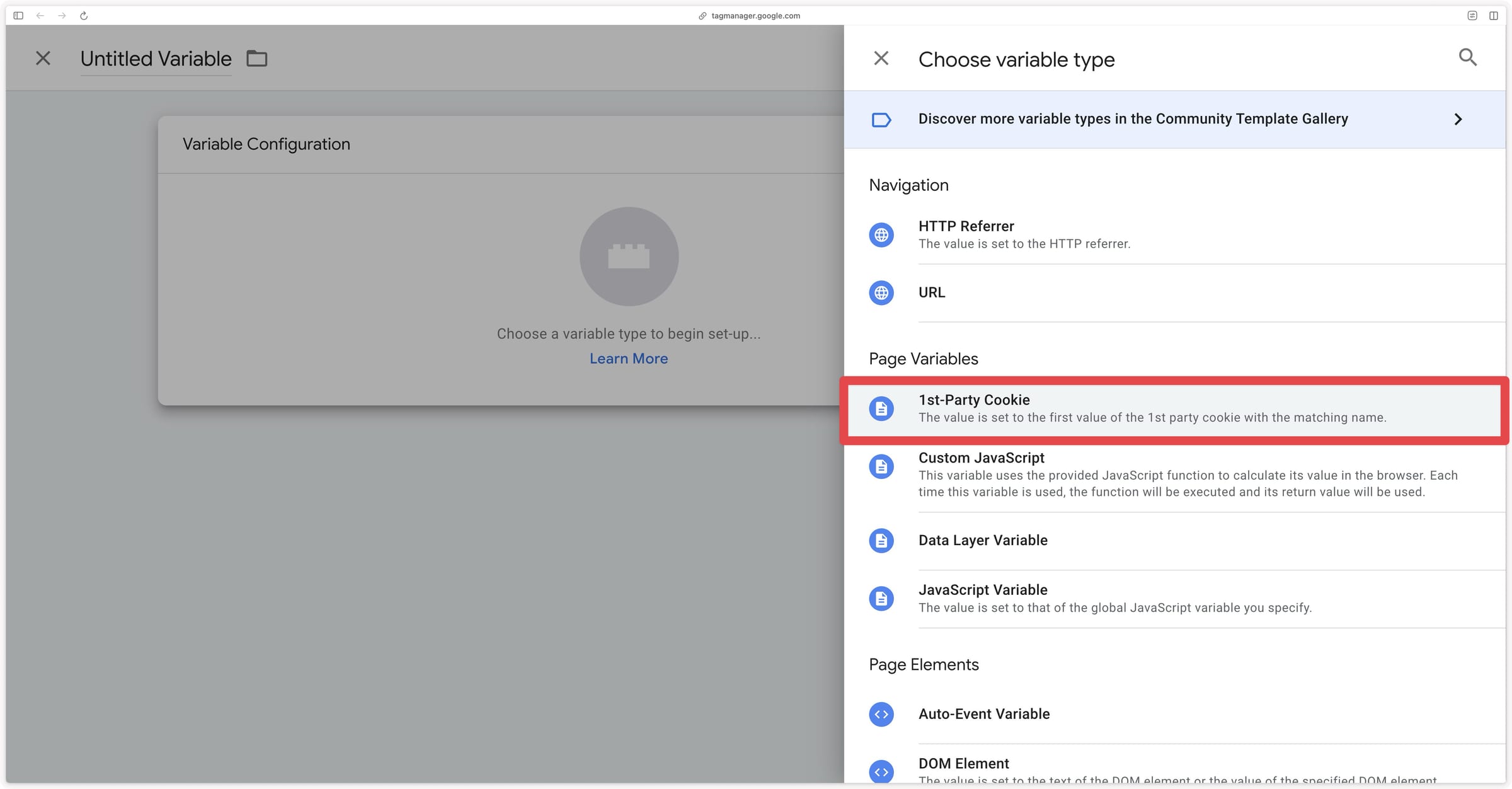Open search in variable type panel
This screenshot has width=1512, height=789.
pyautogui.click(x=1467, y=57)
